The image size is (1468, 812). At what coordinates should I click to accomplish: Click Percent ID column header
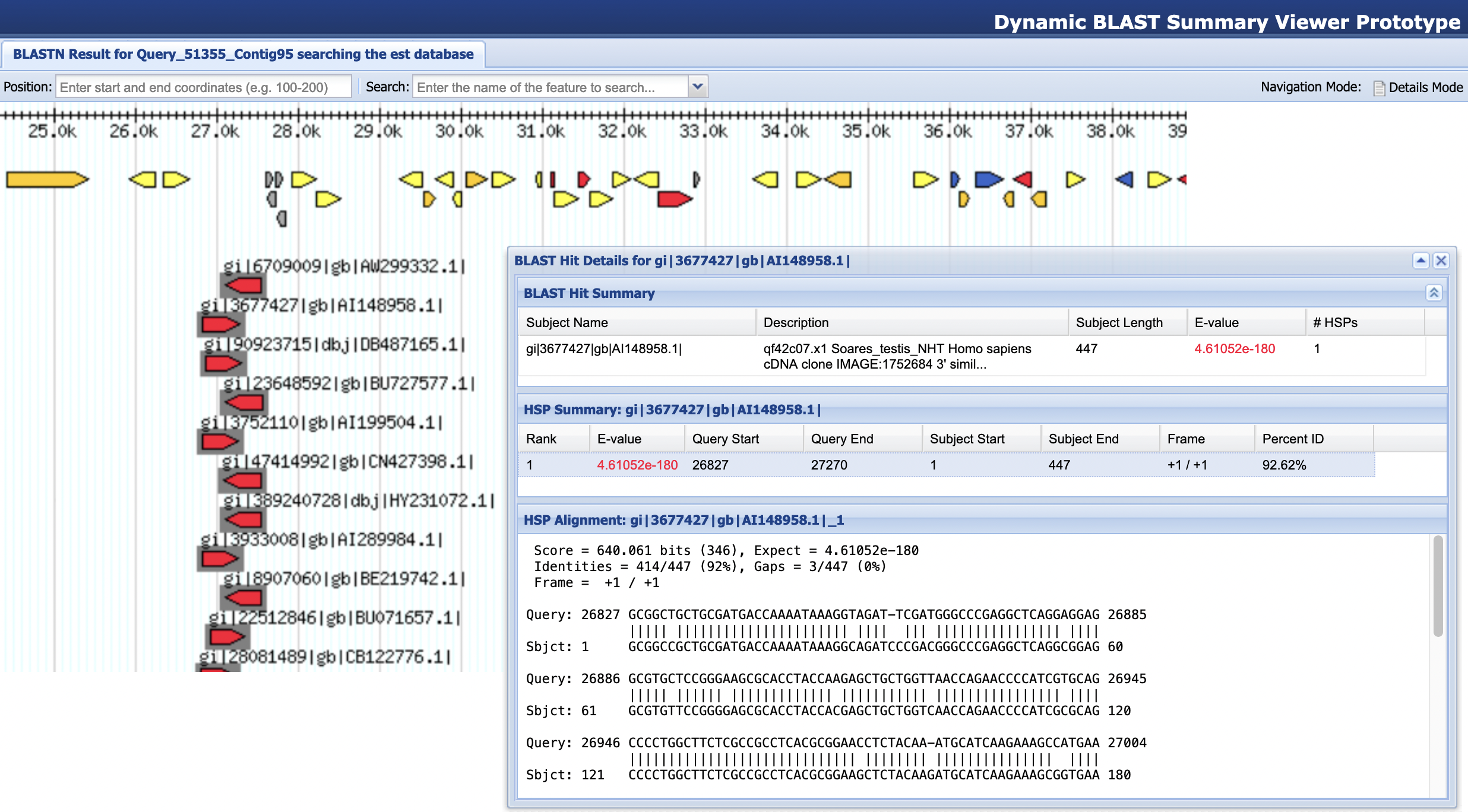pos(1314,439)
